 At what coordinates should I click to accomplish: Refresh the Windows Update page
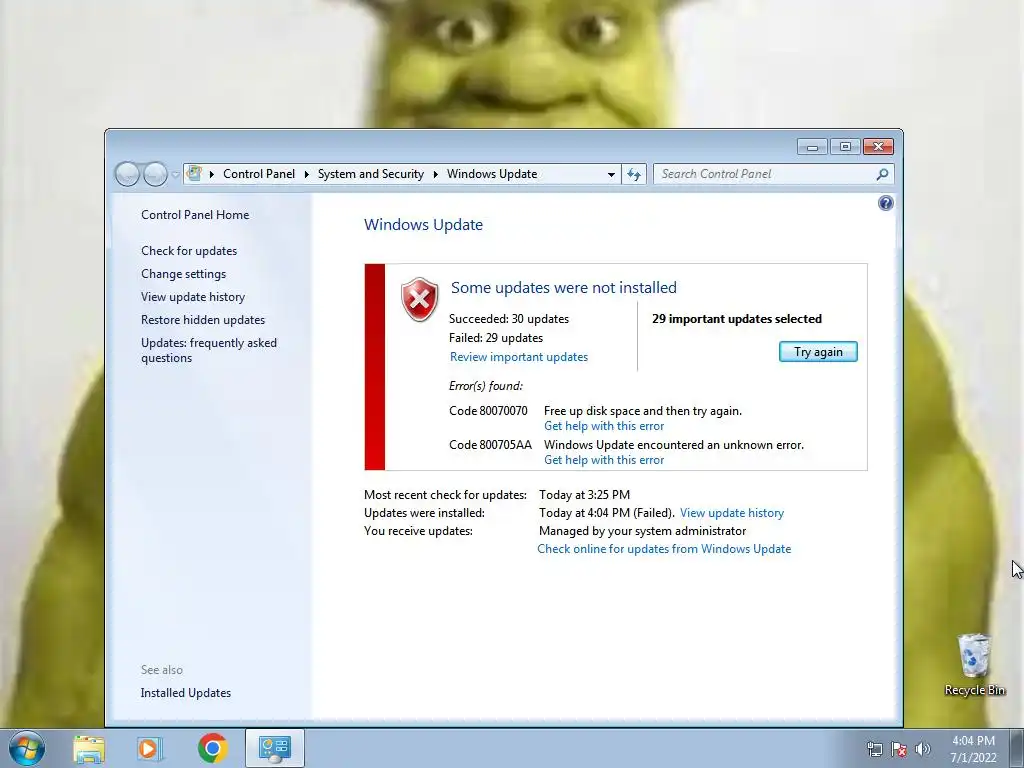(x=634, y=174)
